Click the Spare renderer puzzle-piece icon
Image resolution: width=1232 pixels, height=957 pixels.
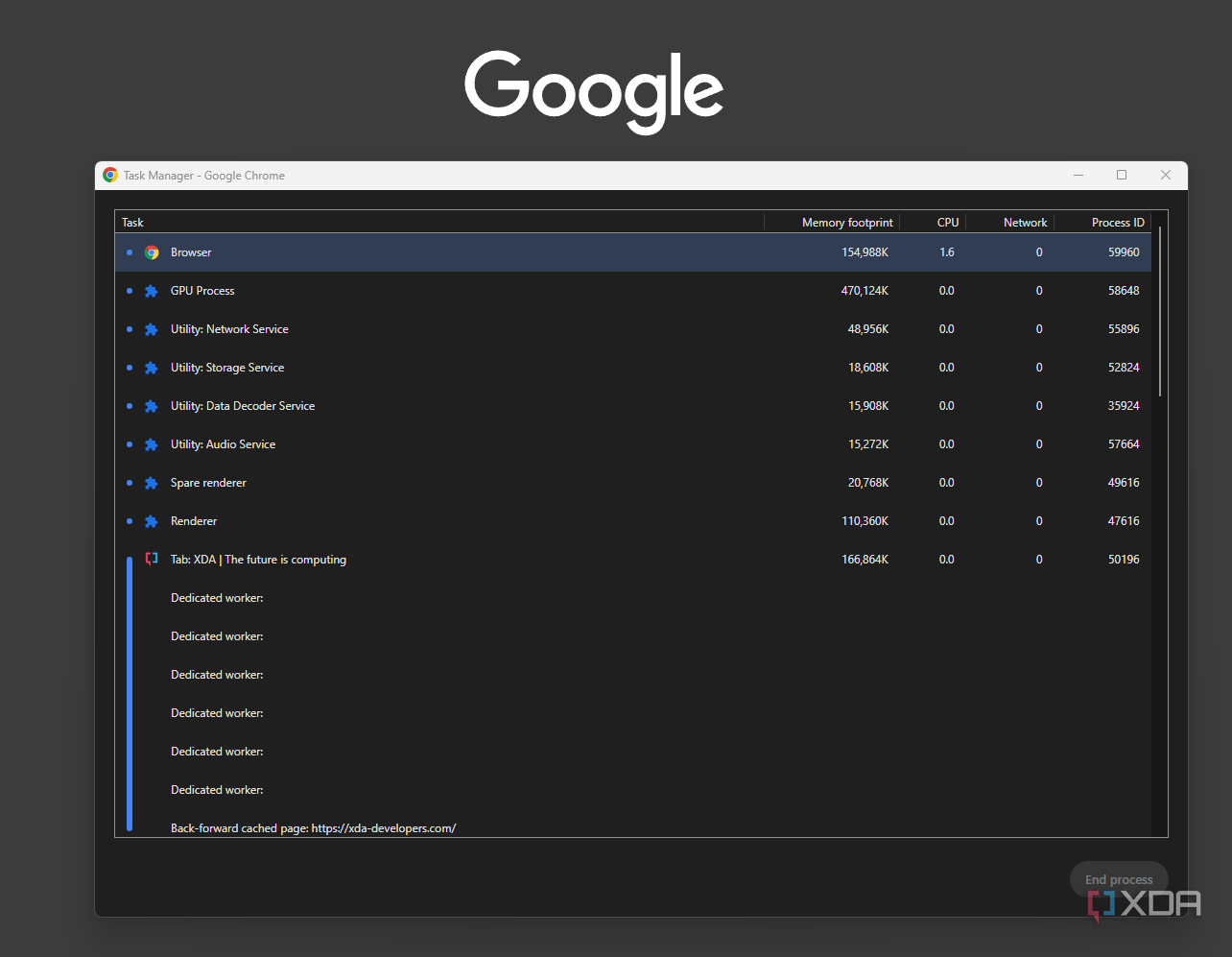click(x=152, y=482)
